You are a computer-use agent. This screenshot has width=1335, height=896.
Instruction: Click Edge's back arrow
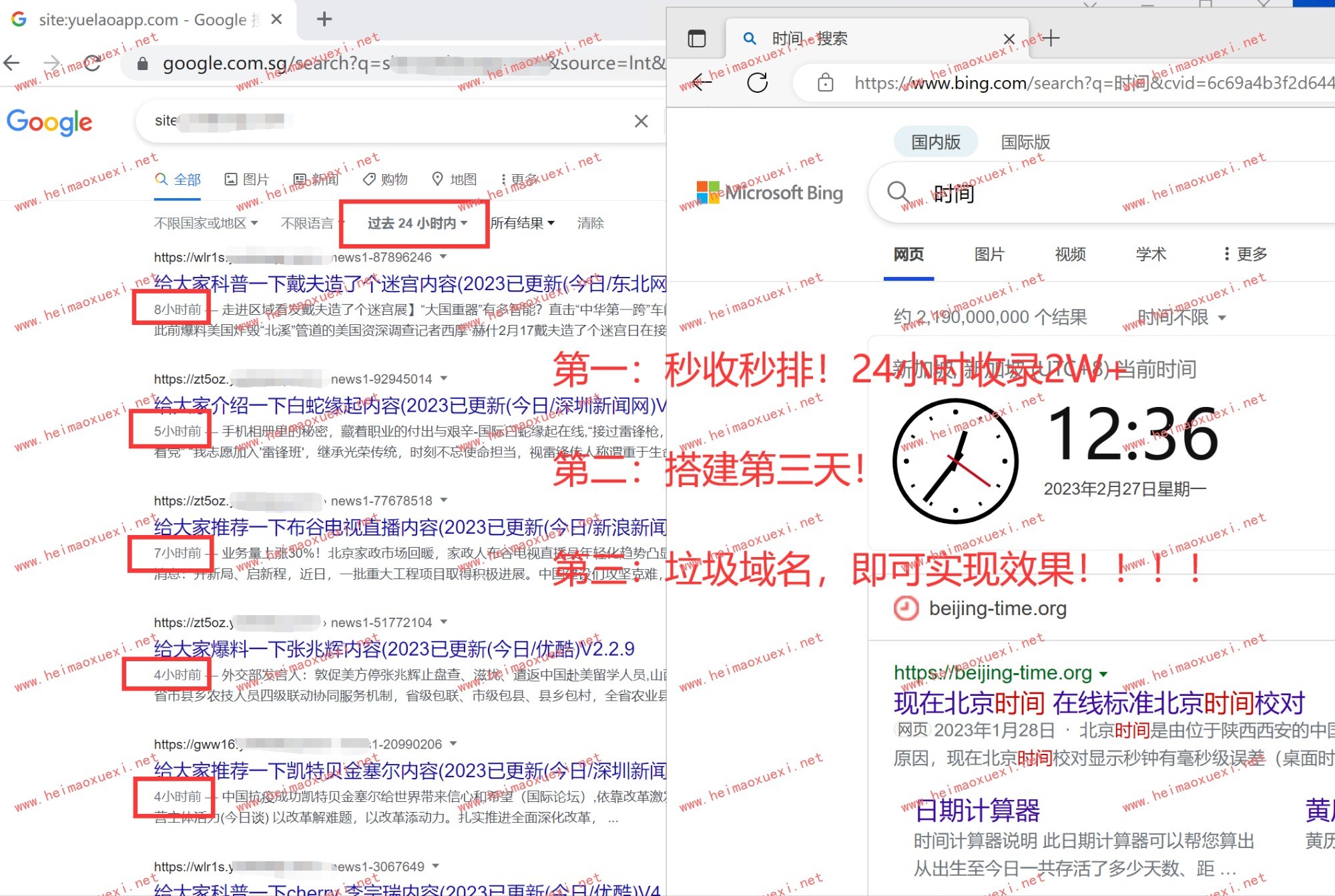[702, 83]
